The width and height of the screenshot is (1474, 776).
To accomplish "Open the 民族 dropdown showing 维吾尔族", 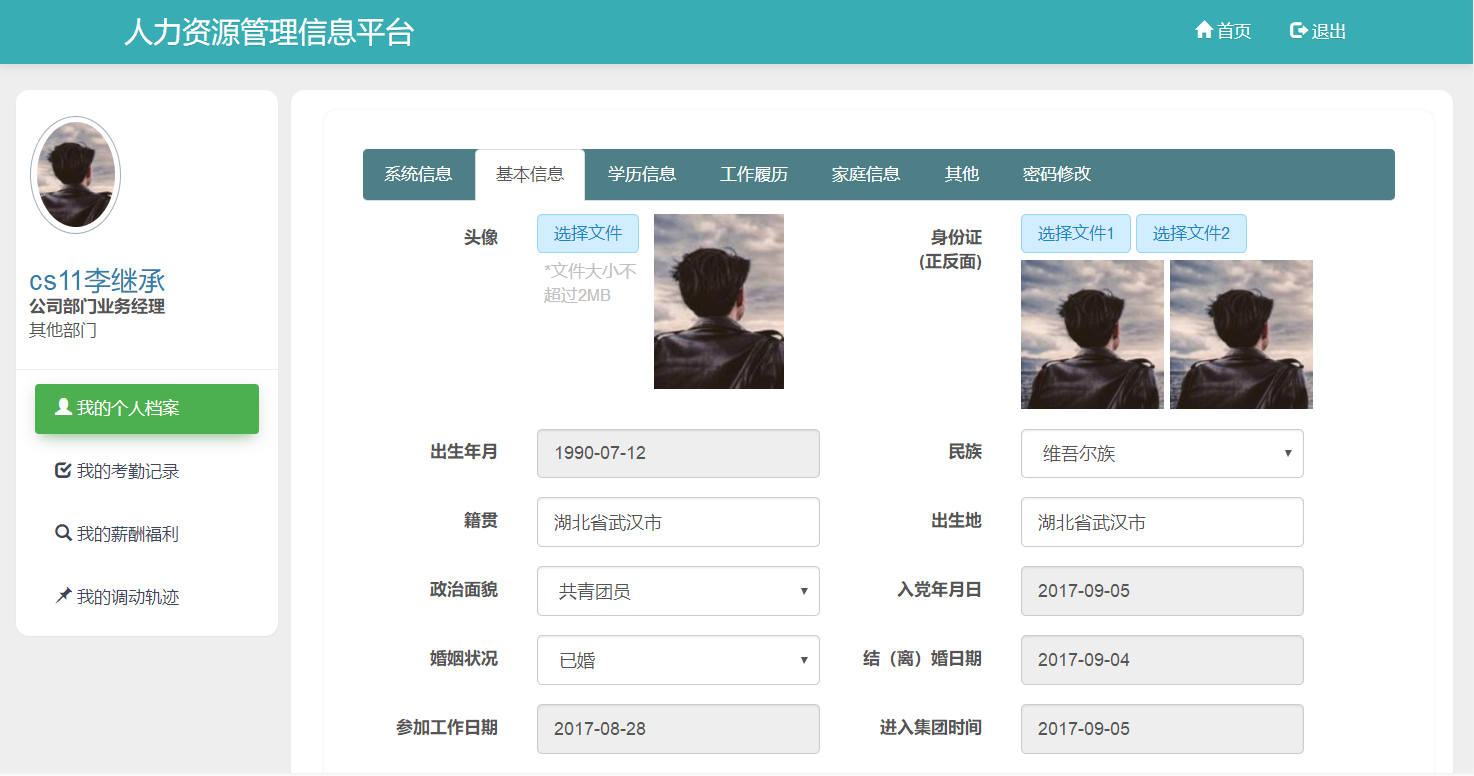I will click(x=1161, y=454).
